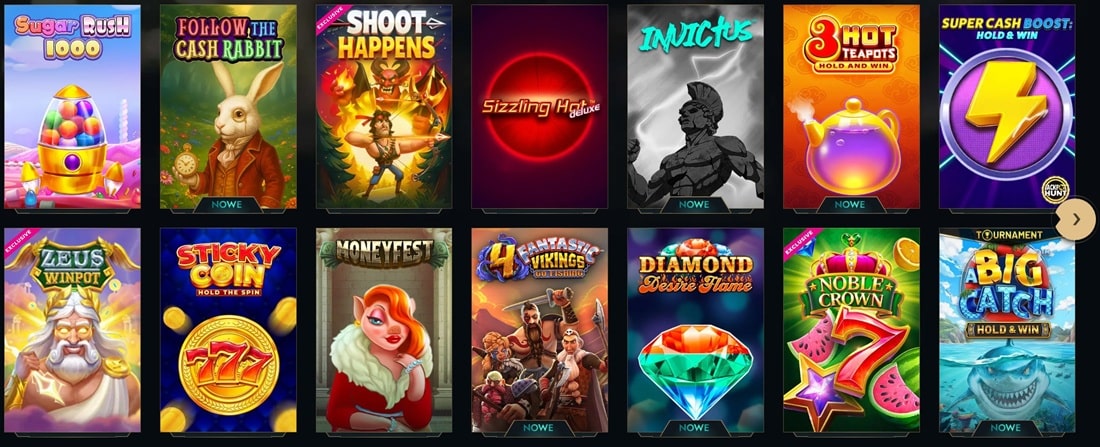The width and height of the screenshot is (1100, 447).
Task: Open Super Cash Boost Hold & Win
Action: [1007, 107]
